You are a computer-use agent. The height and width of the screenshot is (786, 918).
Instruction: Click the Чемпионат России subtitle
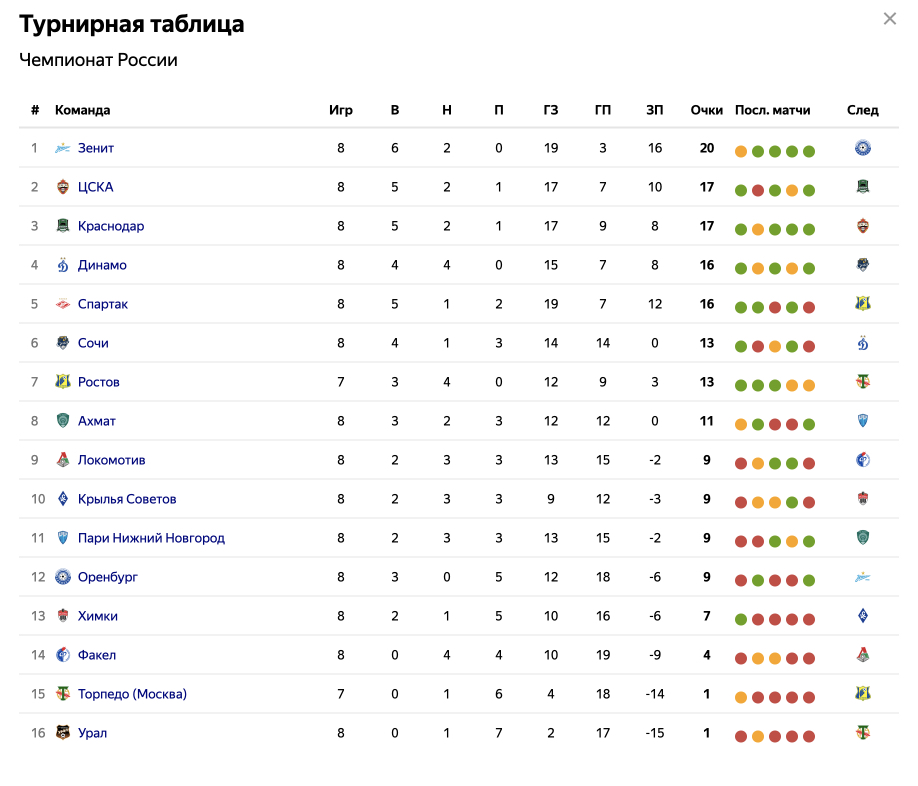pyautogui.click(x=98, y=60)
